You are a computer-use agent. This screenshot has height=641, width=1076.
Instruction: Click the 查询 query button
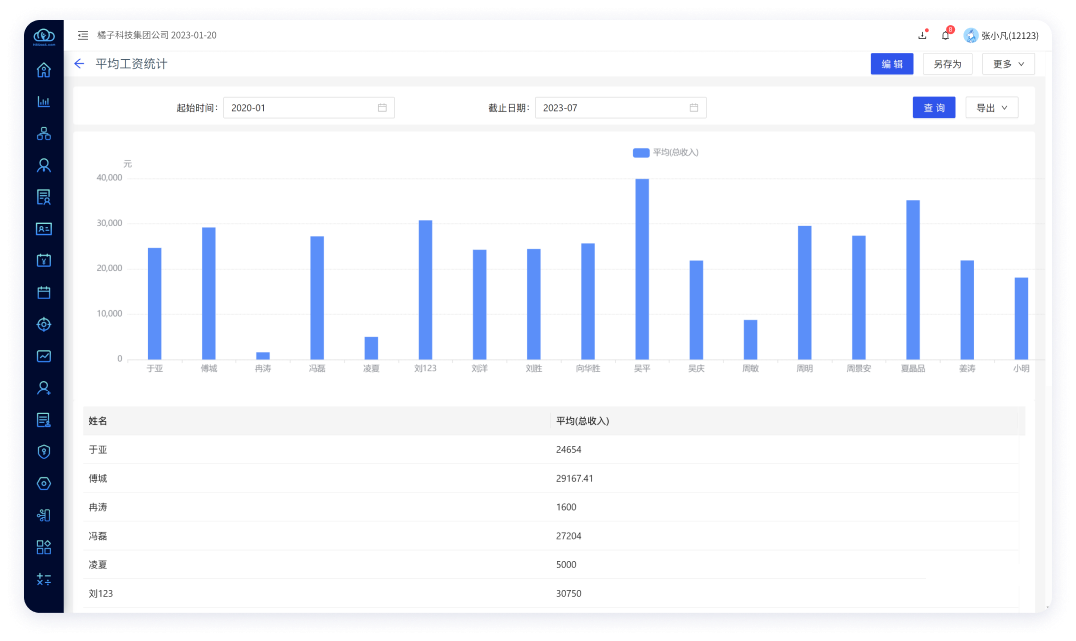(934, 108)
